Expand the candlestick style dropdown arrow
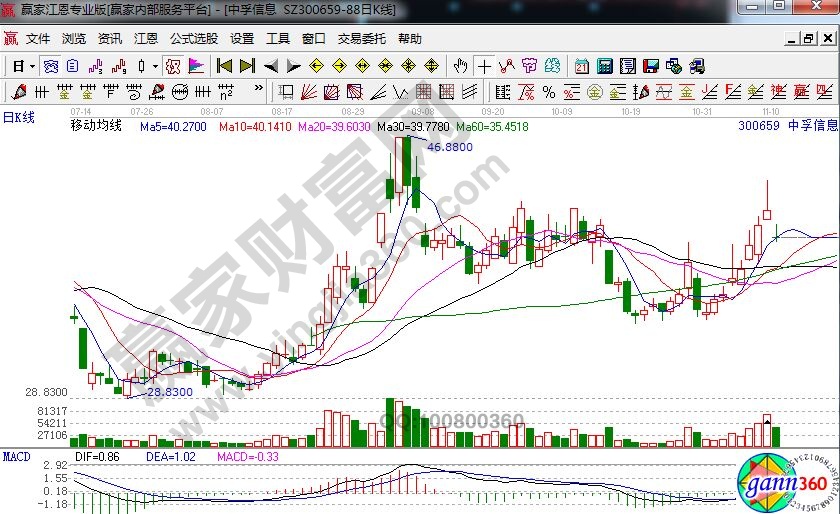The width and height of the screenshot is (840, 514). [155, 66]
